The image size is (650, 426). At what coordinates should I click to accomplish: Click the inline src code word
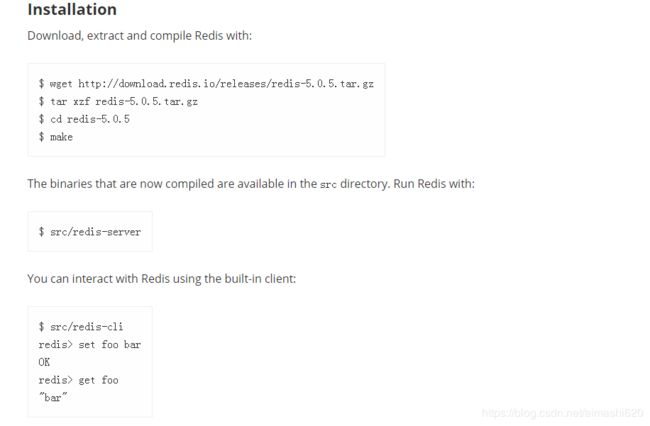328,184
